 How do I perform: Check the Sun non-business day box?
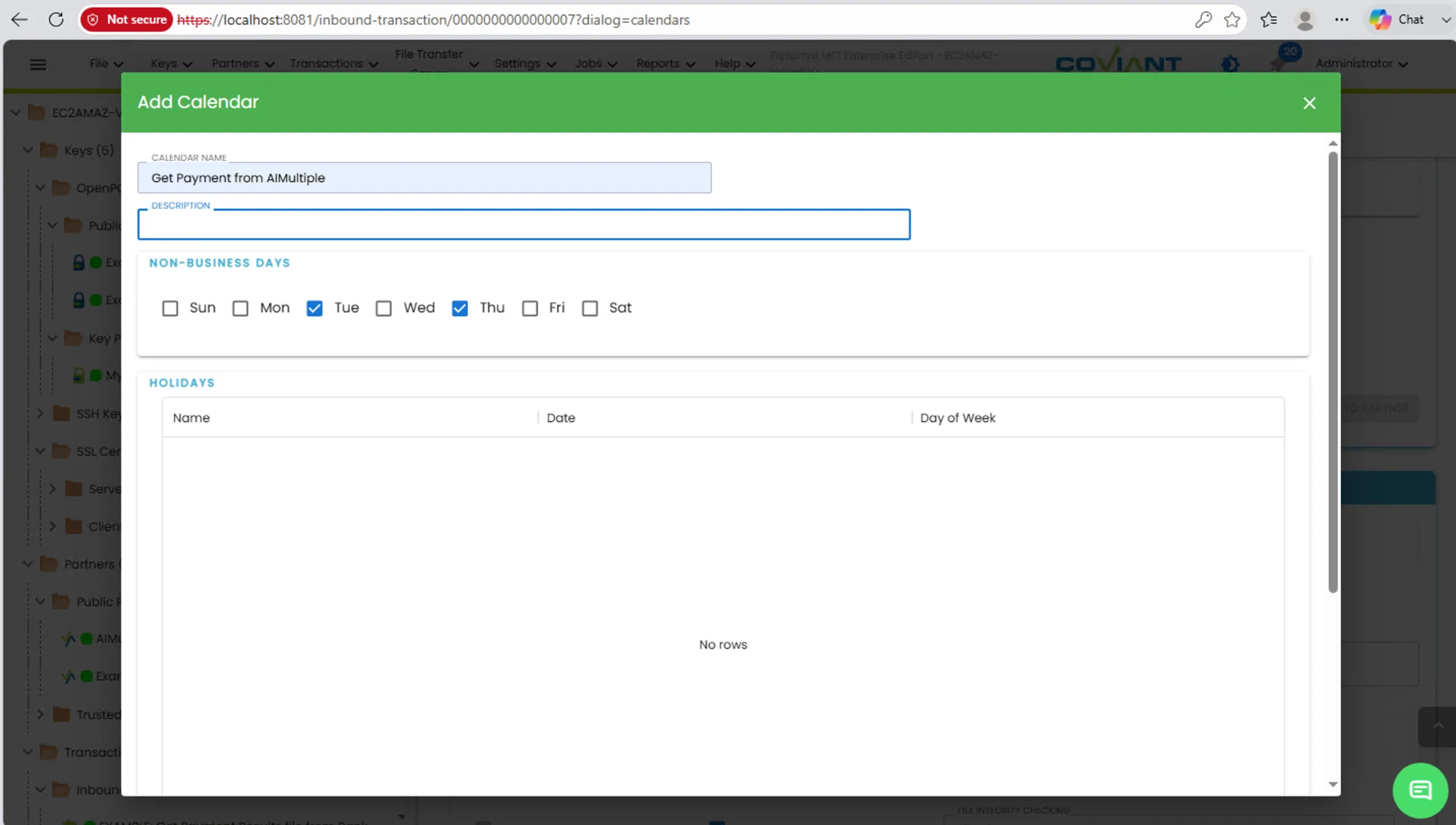tap(170, 309)
